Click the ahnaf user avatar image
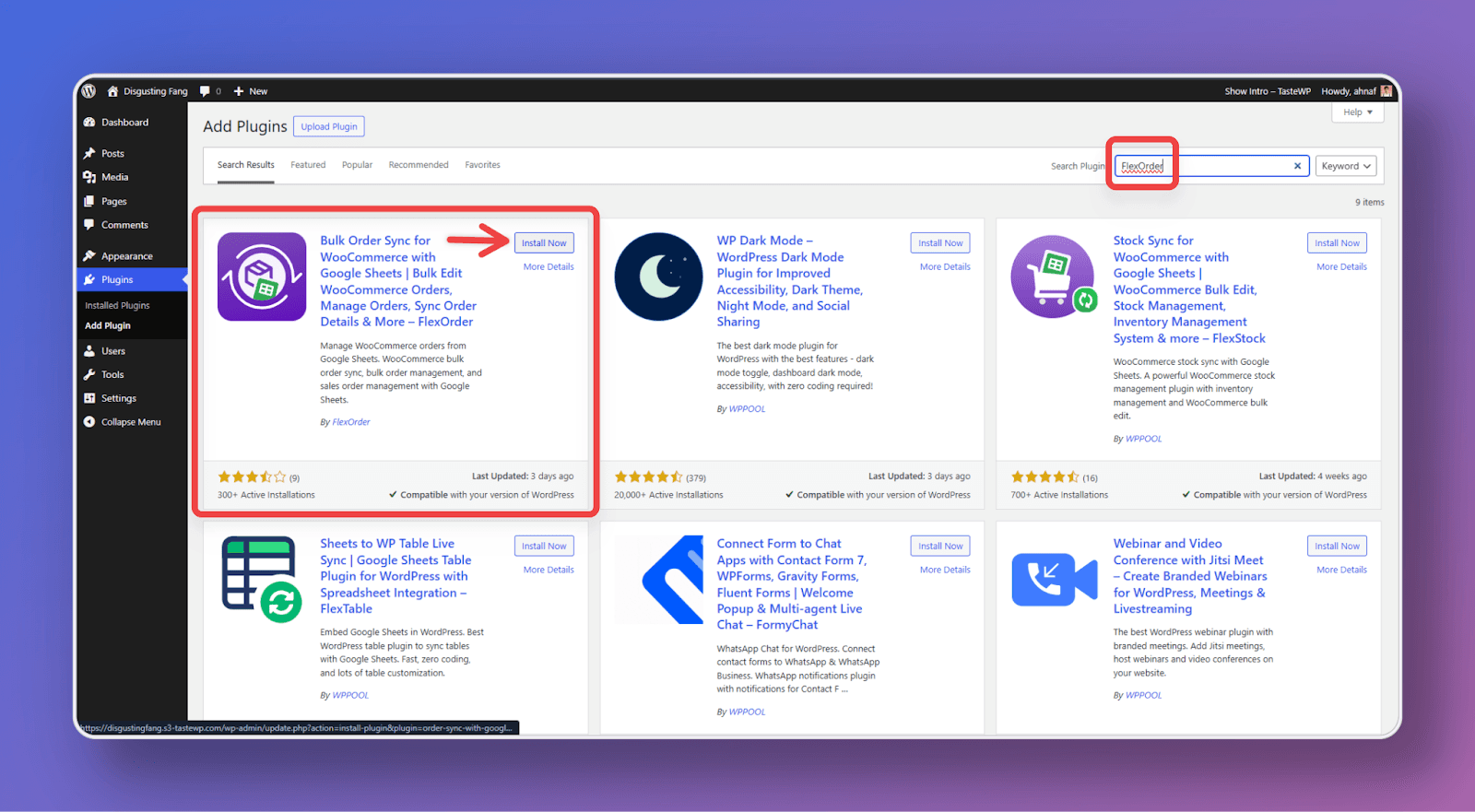The height and width of the screenshot is (812, 1475). coord(1386,91)
